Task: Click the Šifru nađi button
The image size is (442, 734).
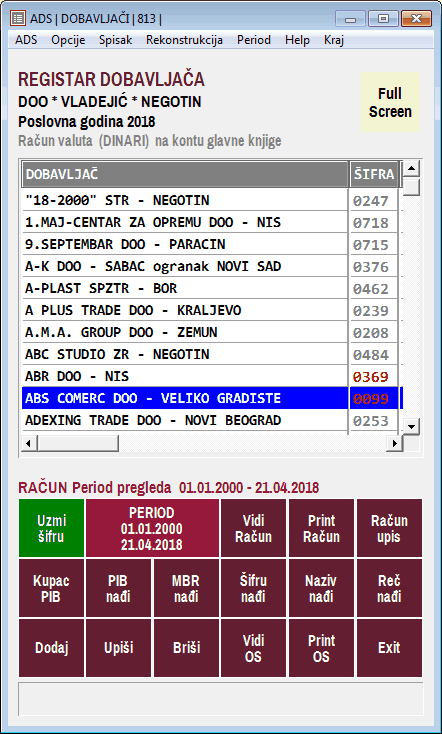Action: pyautogui.click(x=253, y=588)
